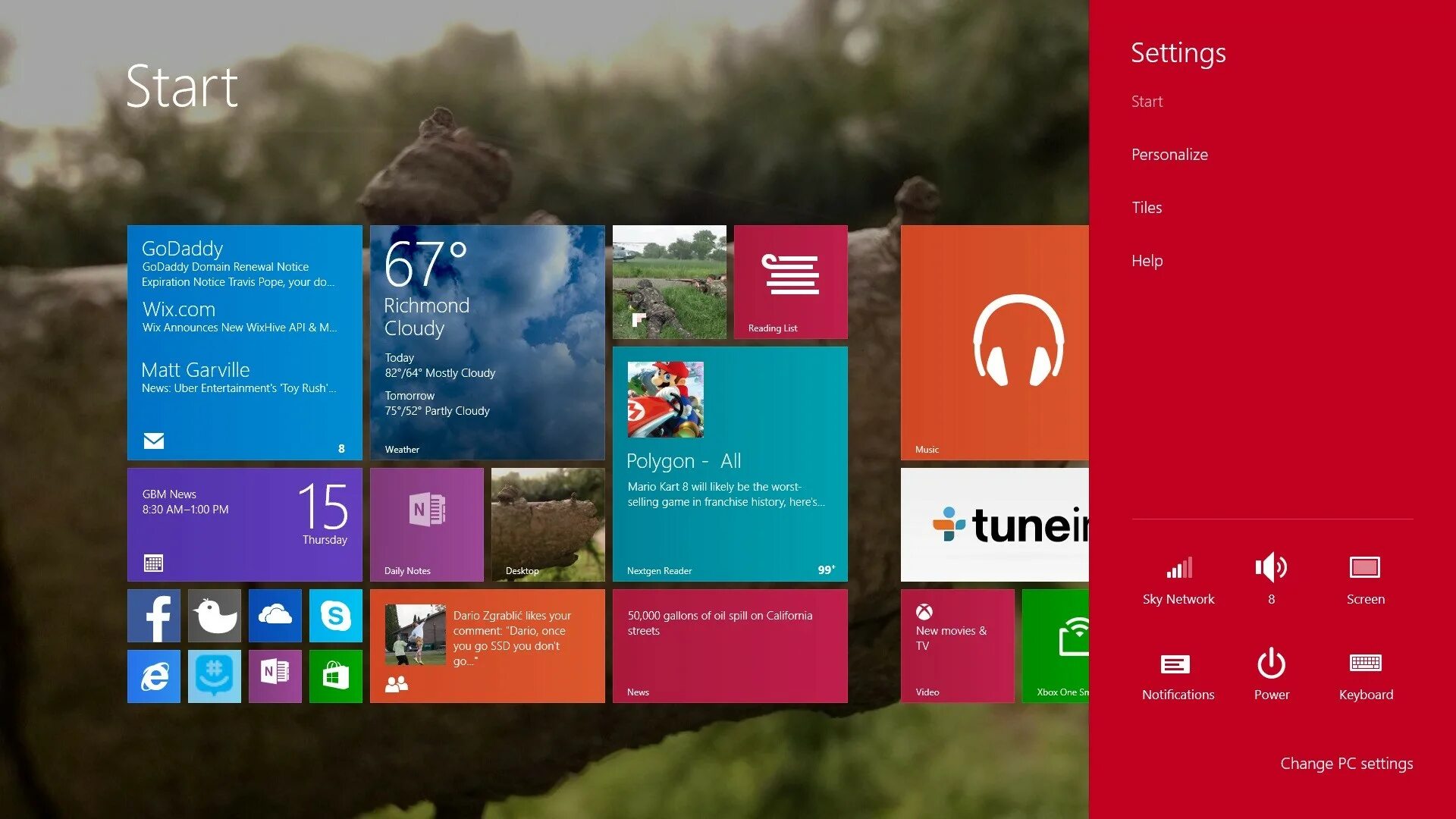1456x819 pixels.
Task: Click the Mario Kart article thumbnail
Action: tap(665, 400)
